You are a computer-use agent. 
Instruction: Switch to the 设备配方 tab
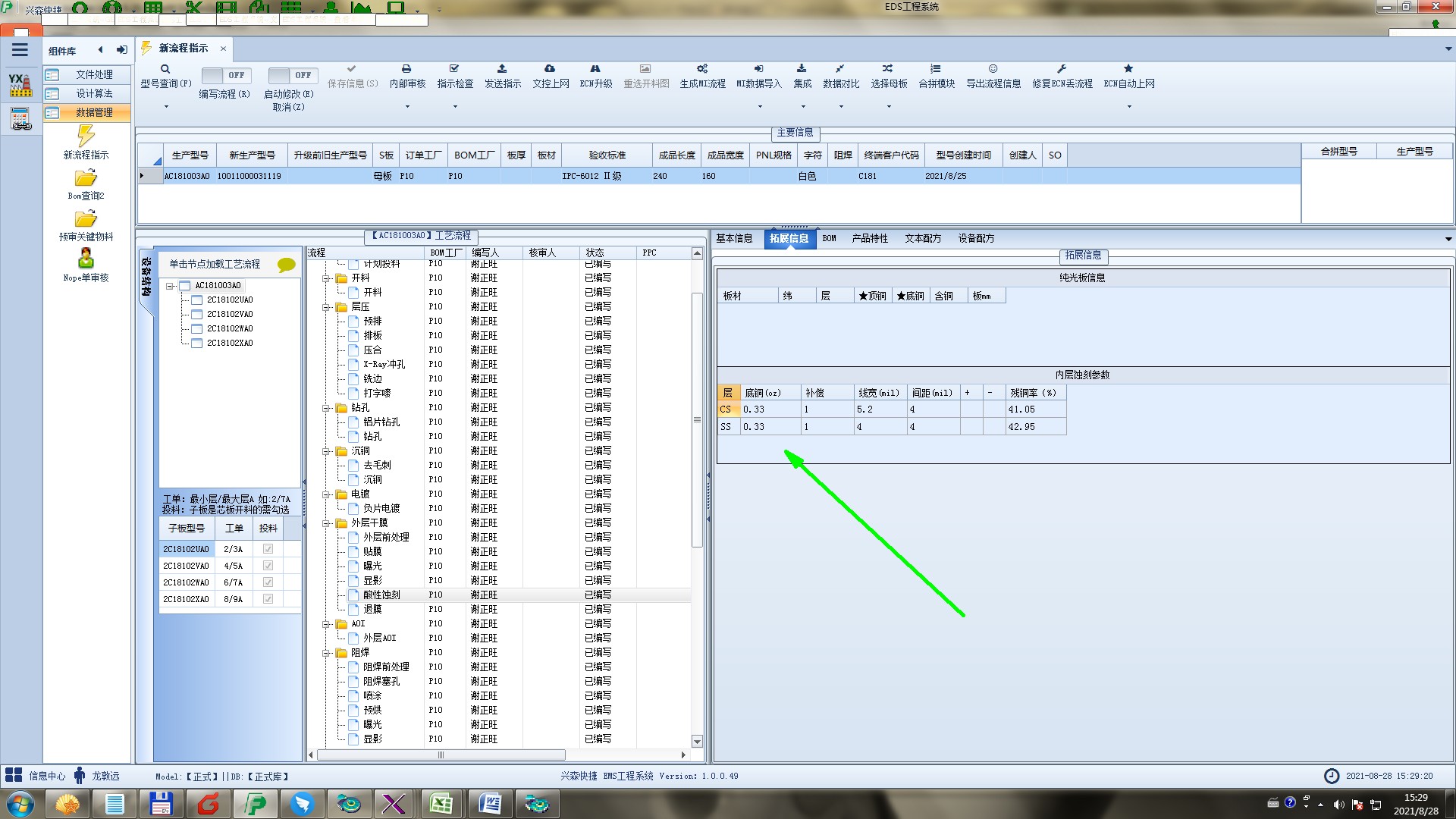975,239
